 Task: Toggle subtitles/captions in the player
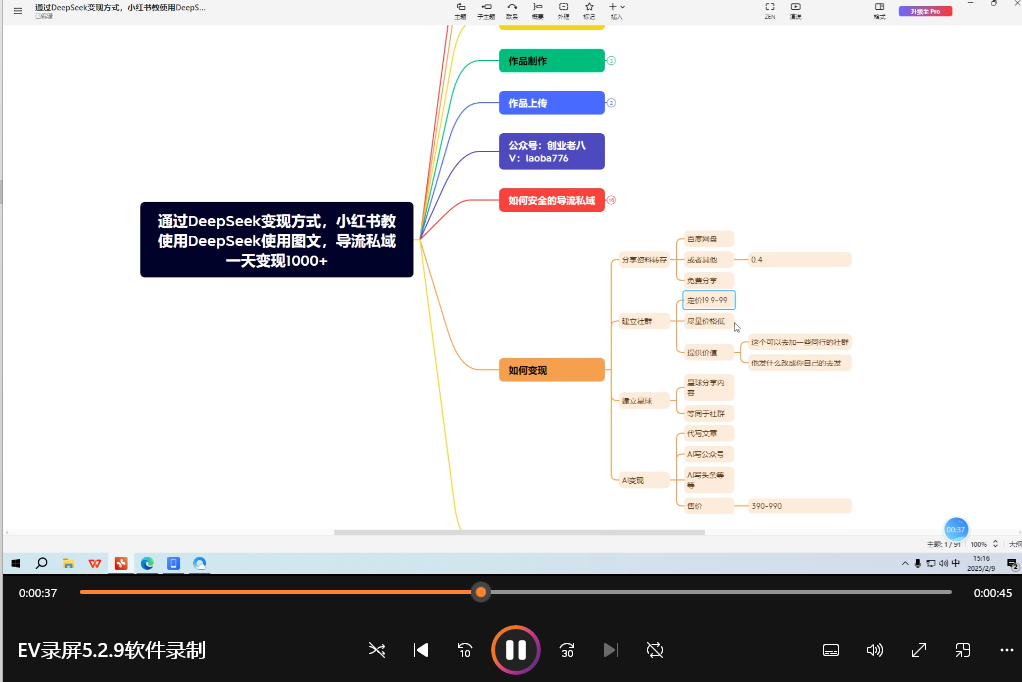tap(831, 650)
